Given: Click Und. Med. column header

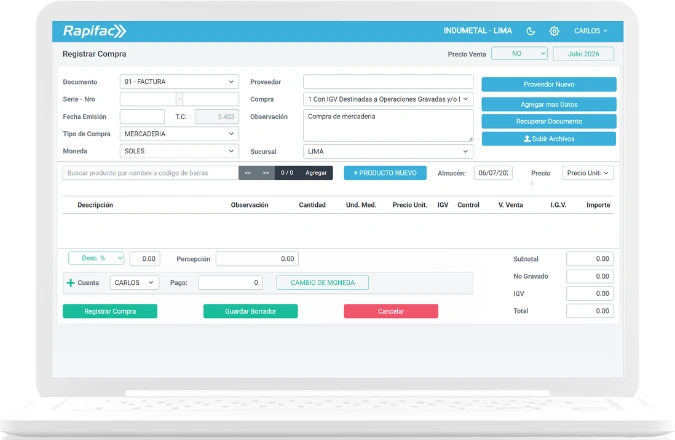Looking at the screenshot, I should [361, 205].
